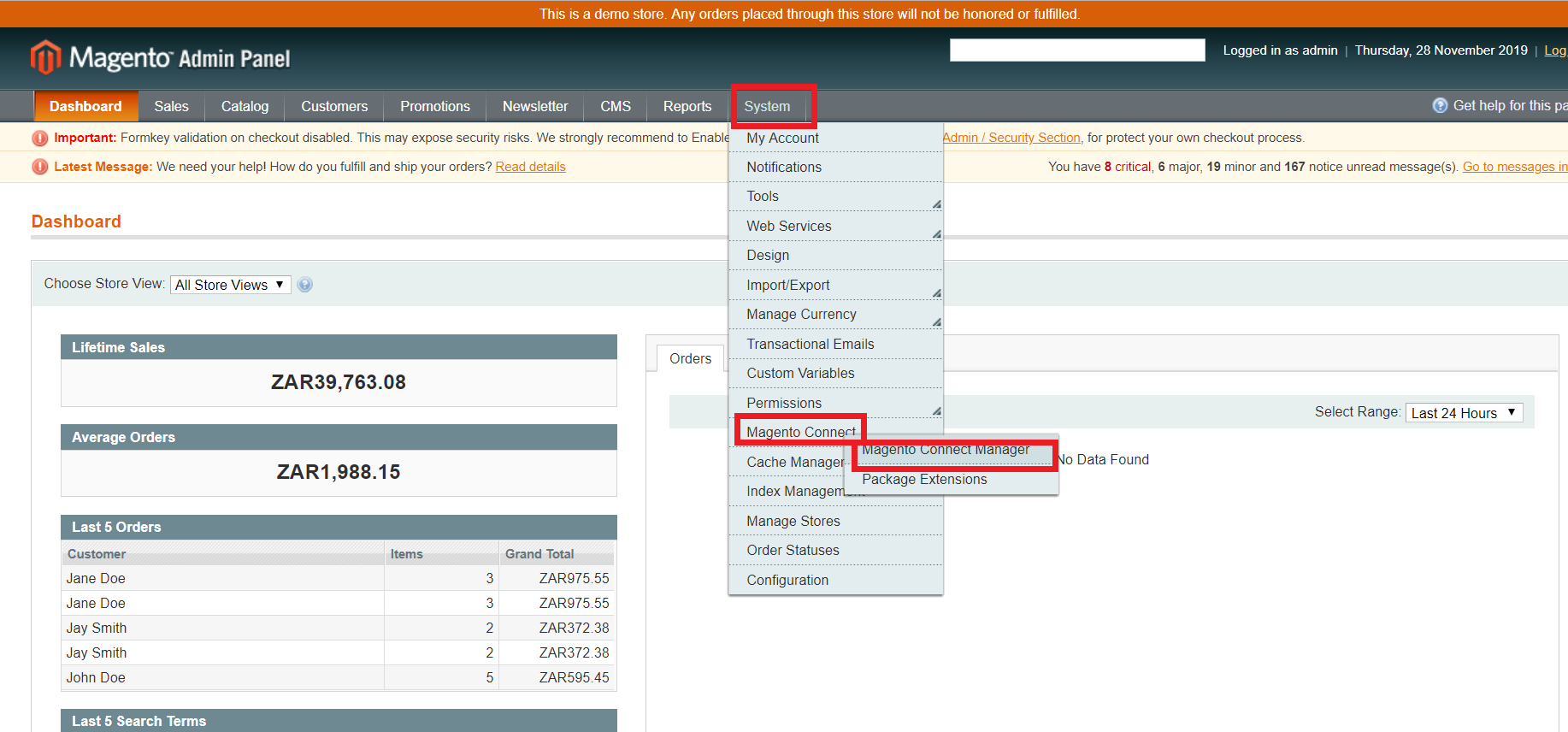Select Design in System menu
This screenshot has height=732, width=1568.
pyautogui.click(x=835, y=255)
